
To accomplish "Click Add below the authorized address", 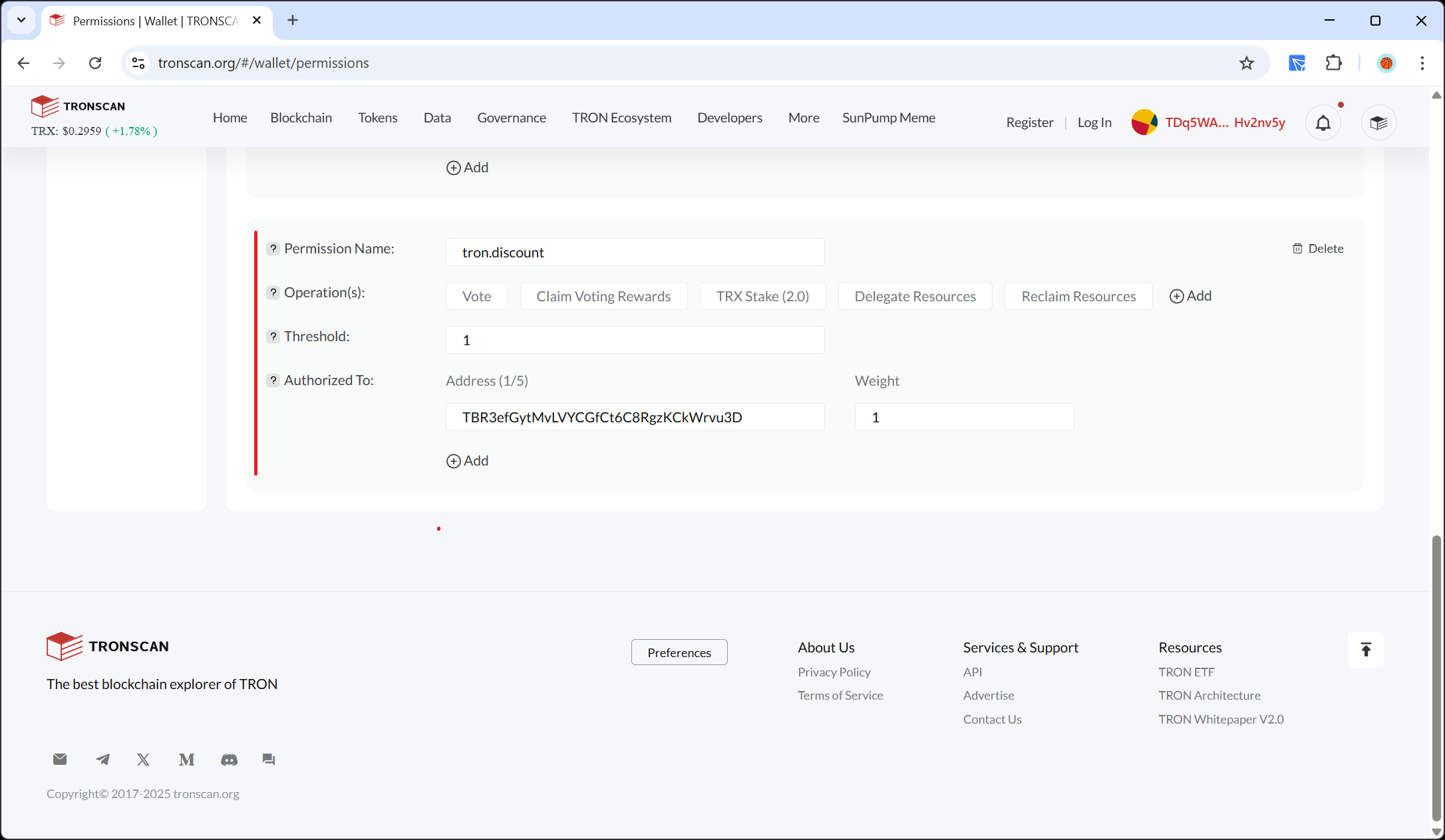I will click(x=468, y=461).
